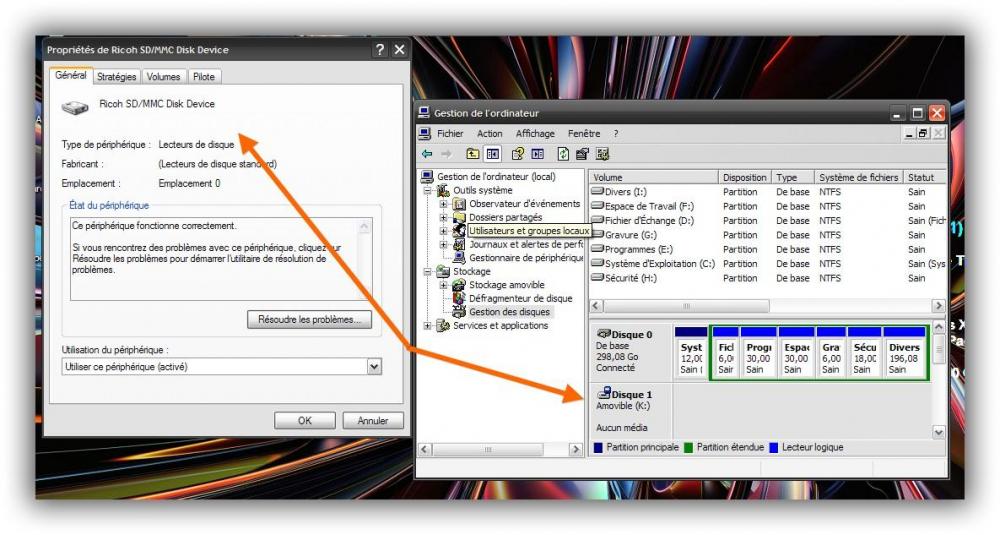Open the Affichage menu
Viewport: 1000px width, 535px height.
tap(535, 134)
